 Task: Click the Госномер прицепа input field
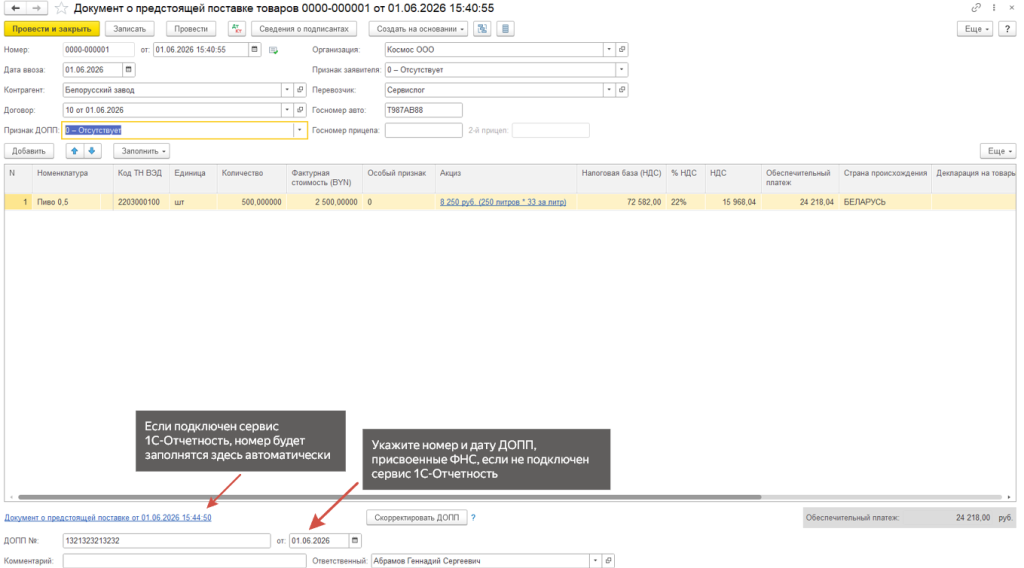(x=423, y=131)
